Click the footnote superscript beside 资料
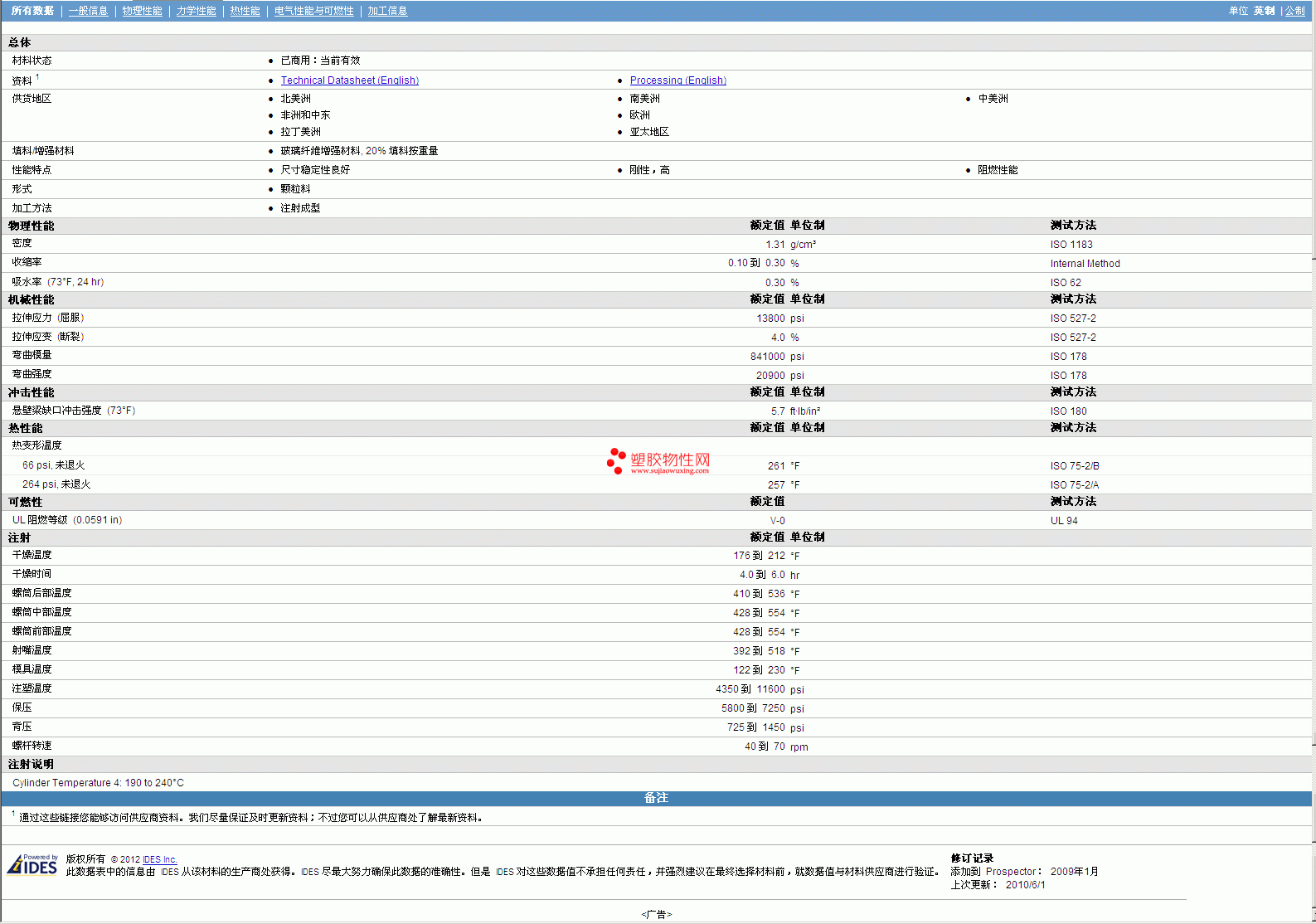This screenshot has width=1316, height=924. click(x=37, y=77)
